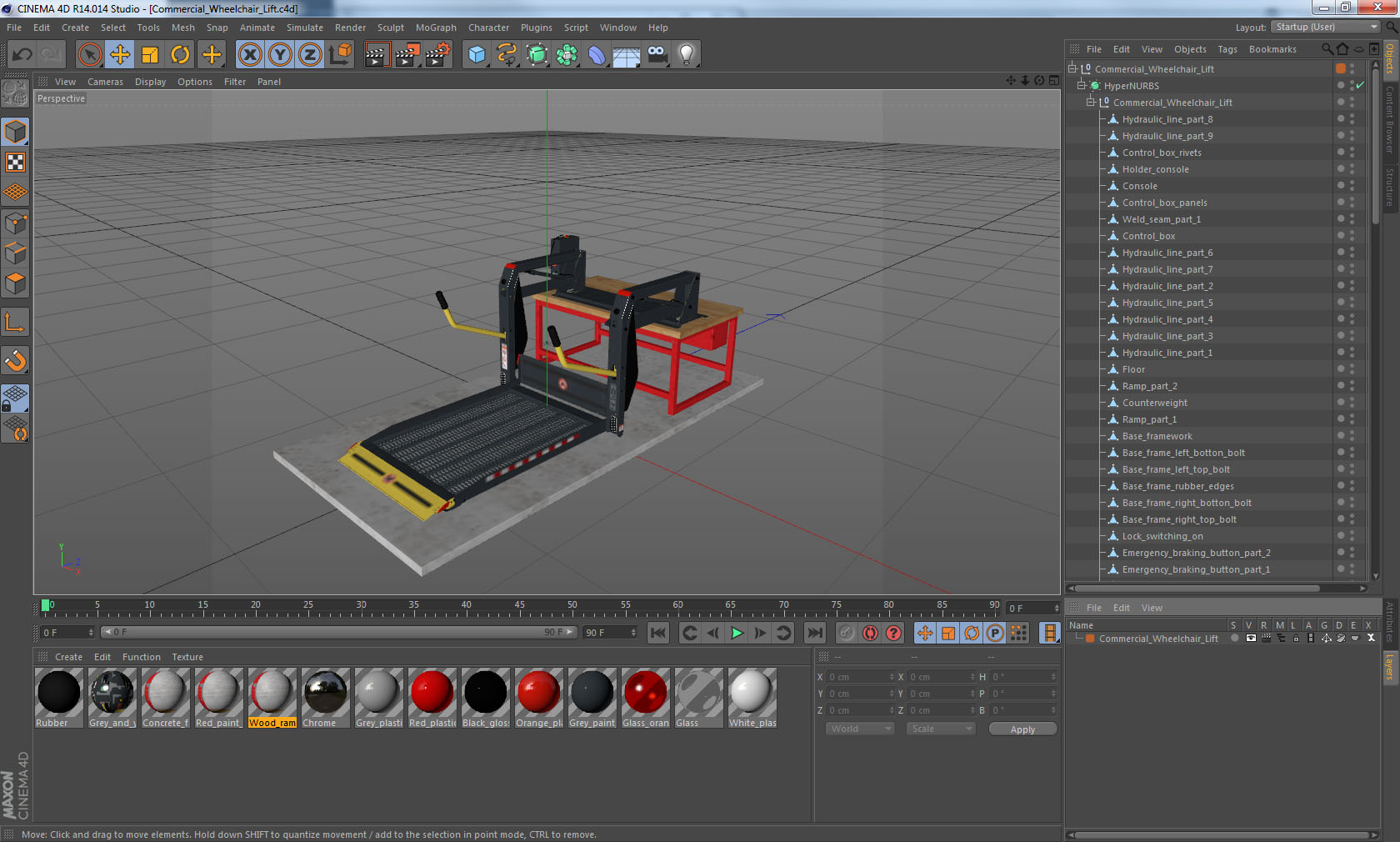Viewport: 1400px width, 842px height.
Task: Click the Undo arrow icon
Action: point(22,55)
